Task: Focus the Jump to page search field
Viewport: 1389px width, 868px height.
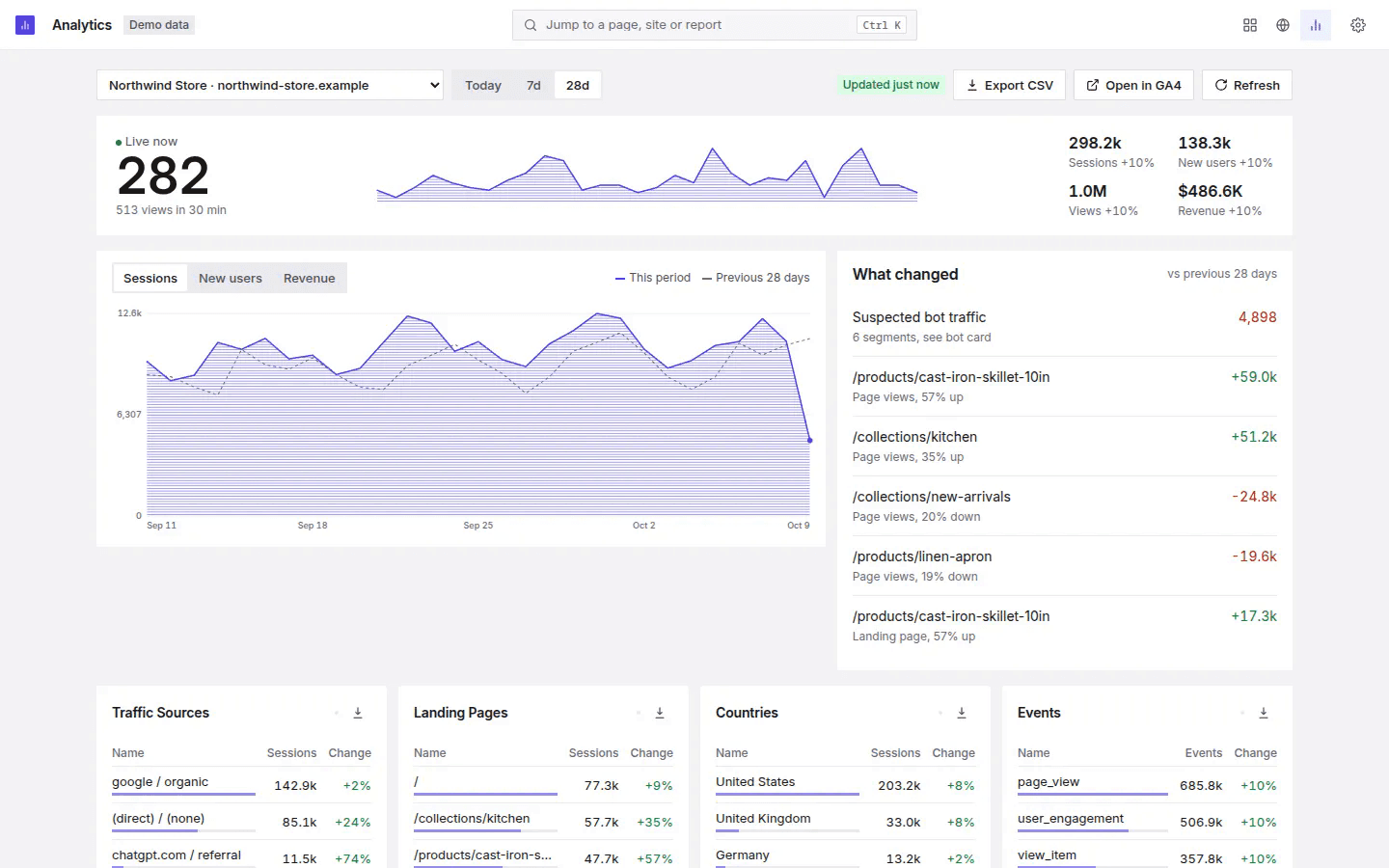Action: coord(715,25)
